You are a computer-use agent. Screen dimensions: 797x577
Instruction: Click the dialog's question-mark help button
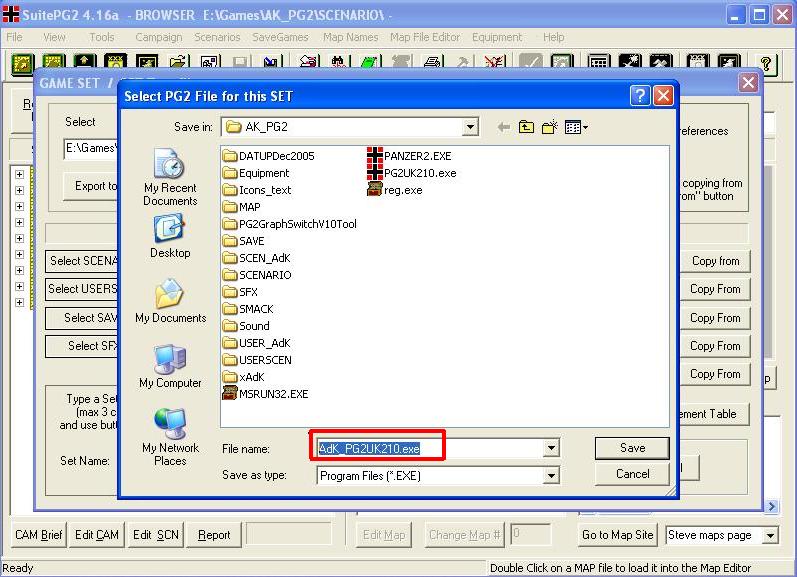click(x=640, y=95)
